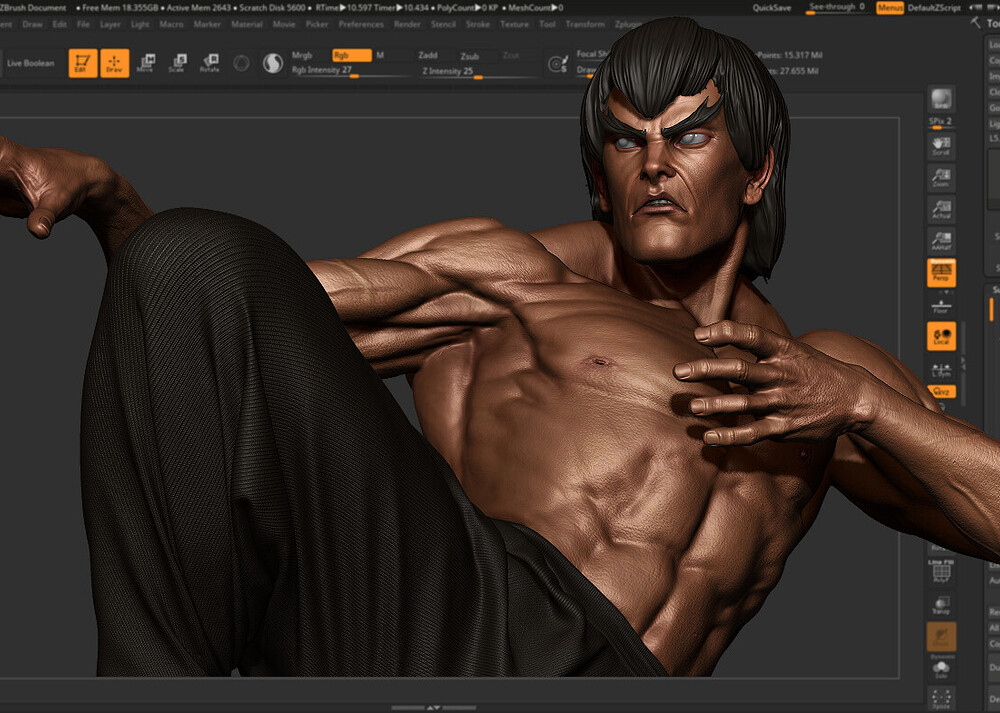Image resolution: width=1000 pixels, height=713 pixels.
Task: Open the Stroke menu
Action: [x=478, y=24]
